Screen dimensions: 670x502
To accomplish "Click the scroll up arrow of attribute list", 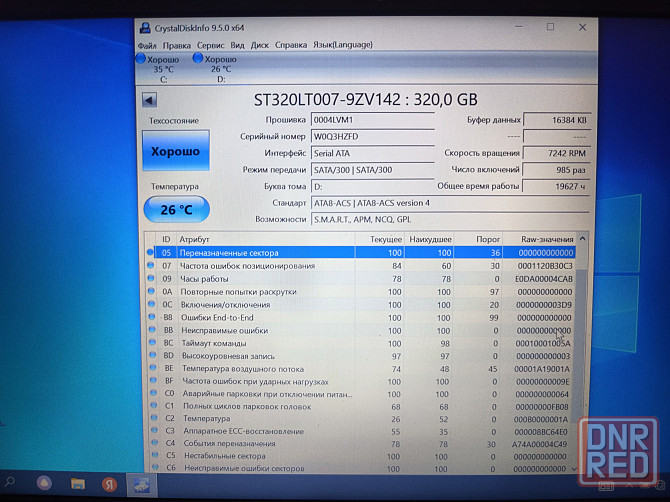I will (582, 239).
